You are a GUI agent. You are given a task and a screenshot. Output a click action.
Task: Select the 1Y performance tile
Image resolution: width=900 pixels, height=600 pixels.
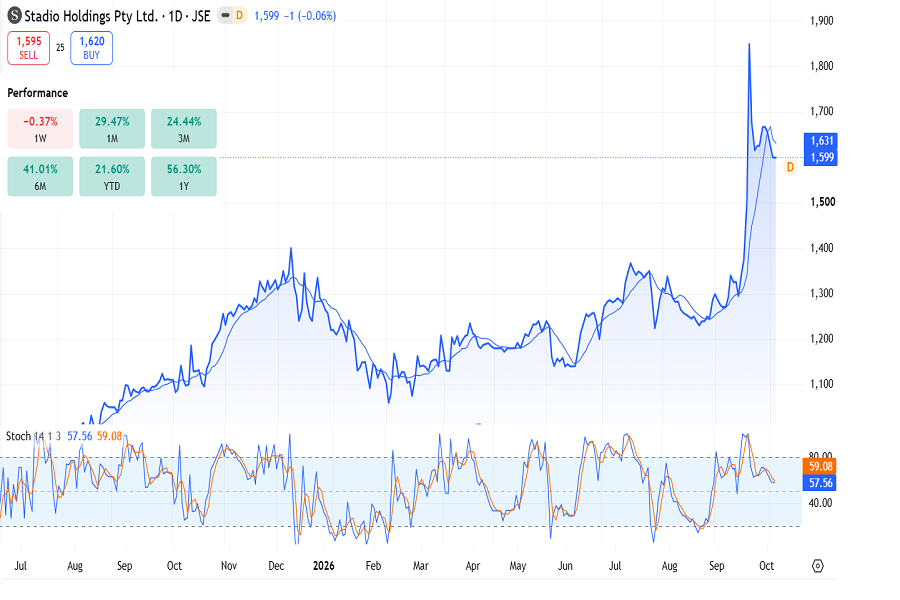[184, 176]
